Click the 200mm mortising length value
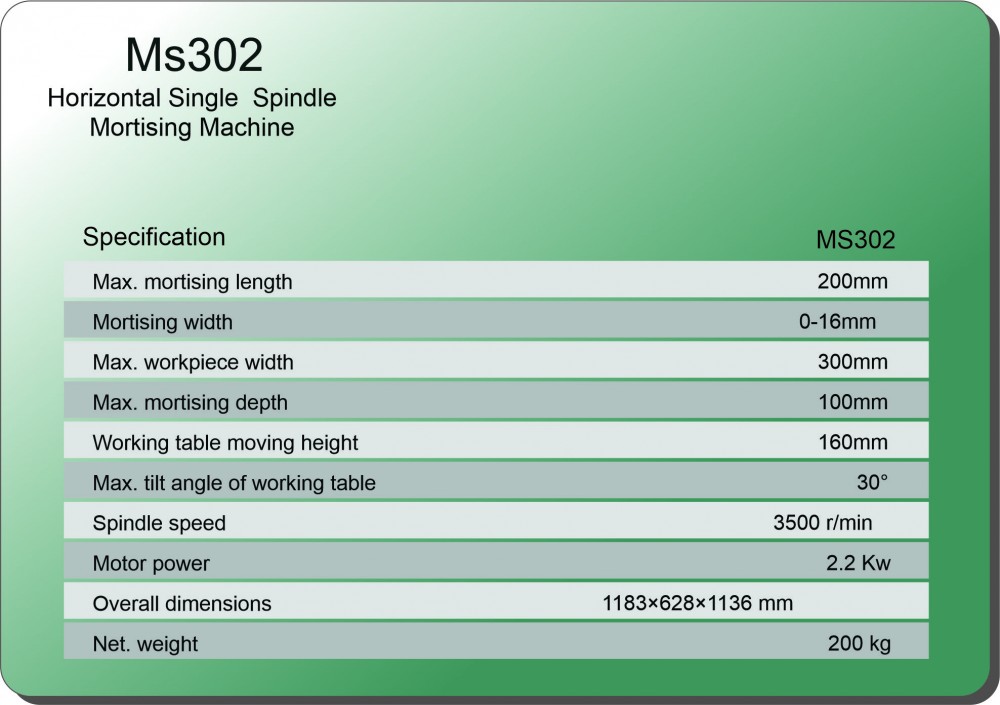This screenshot has height=705, width=1000. click(x=852, y=282)
